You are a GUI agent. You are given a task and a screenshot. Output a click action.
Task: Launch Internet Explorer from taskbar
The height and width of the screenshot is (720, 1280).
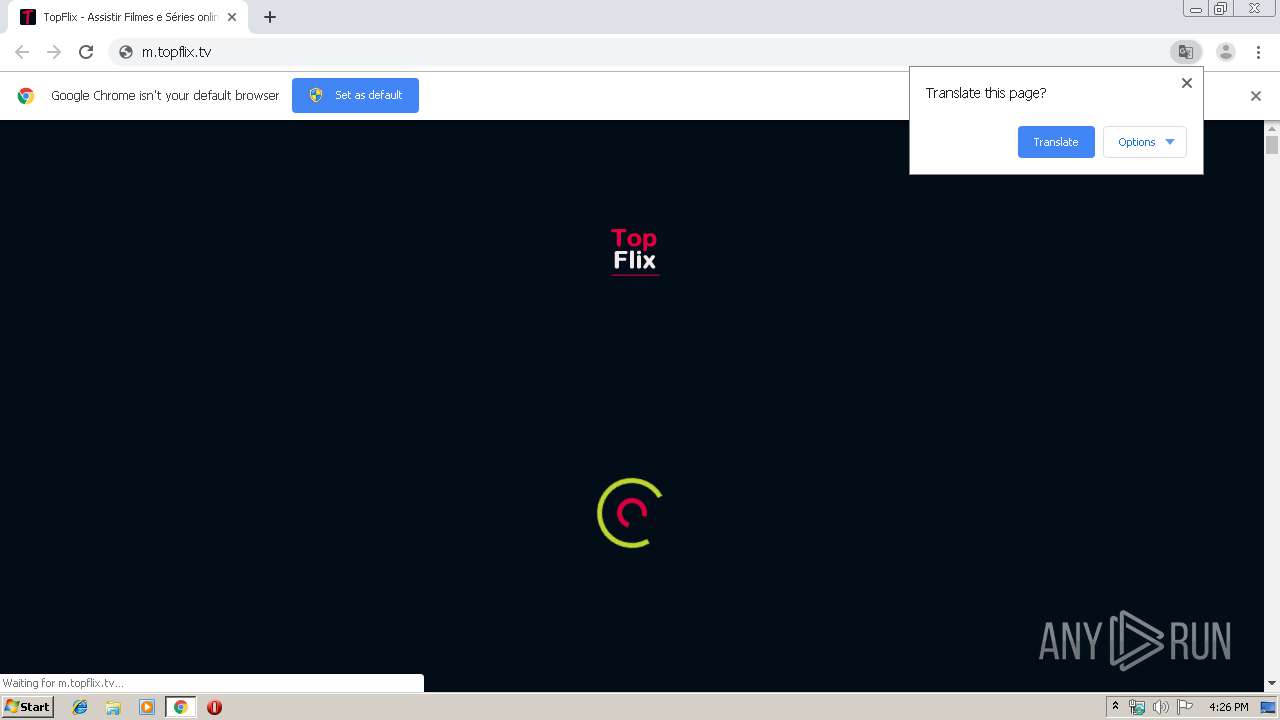(x=80, y=707)
